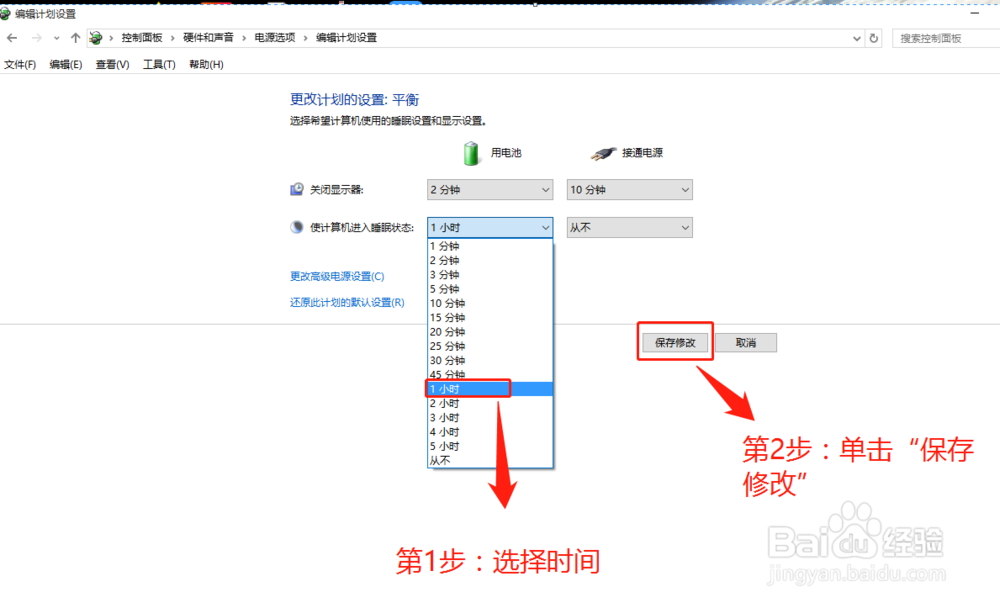This screenshot has height=608, width=1000.
Task: Open the 从不 sleep dropdown for AC power
Action: point(629,227)
